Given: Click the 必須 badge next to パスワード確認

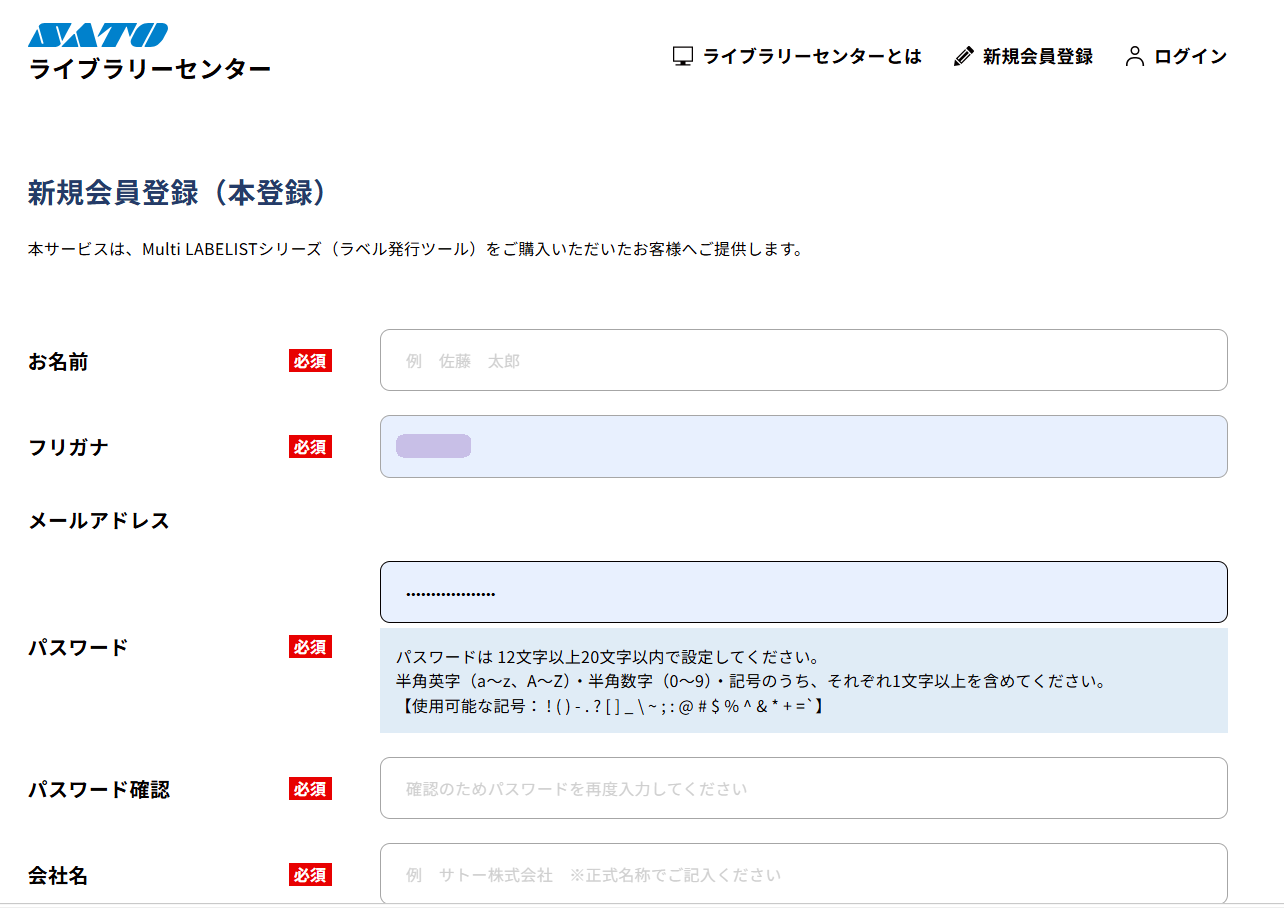Looking at the screenshot, I should pos(310,789).
